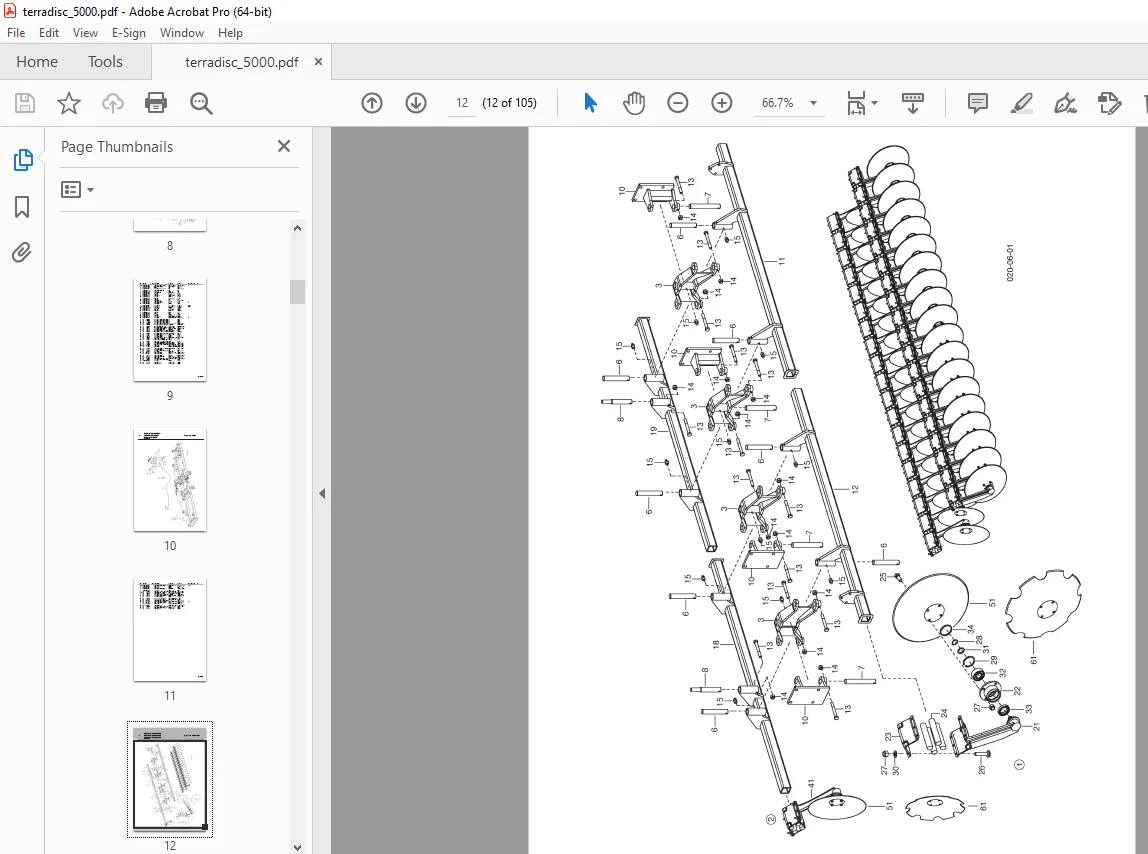Open the Help menu
1148x854 pixels.
click(x=230, y=33)
